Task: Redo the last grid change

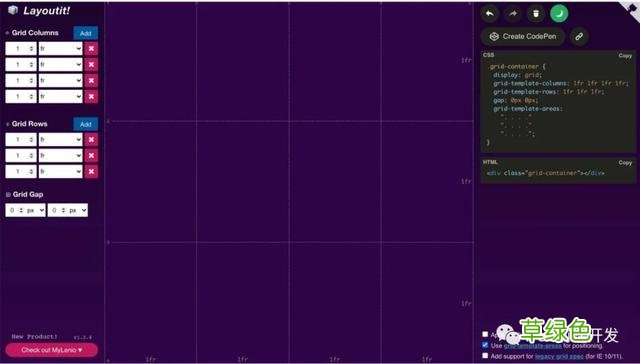Action: [x=513, y=13]
